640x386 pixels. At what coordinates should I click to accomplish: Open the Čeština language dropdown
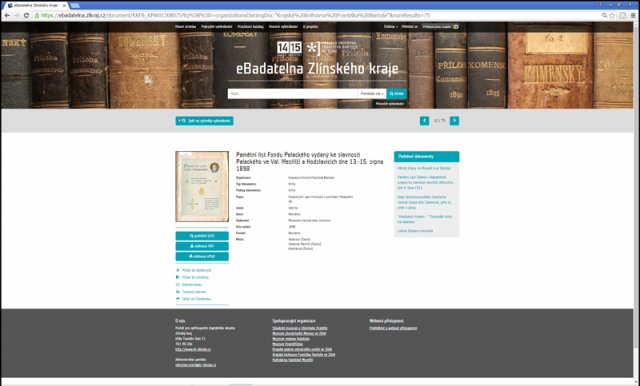(391, 27)
